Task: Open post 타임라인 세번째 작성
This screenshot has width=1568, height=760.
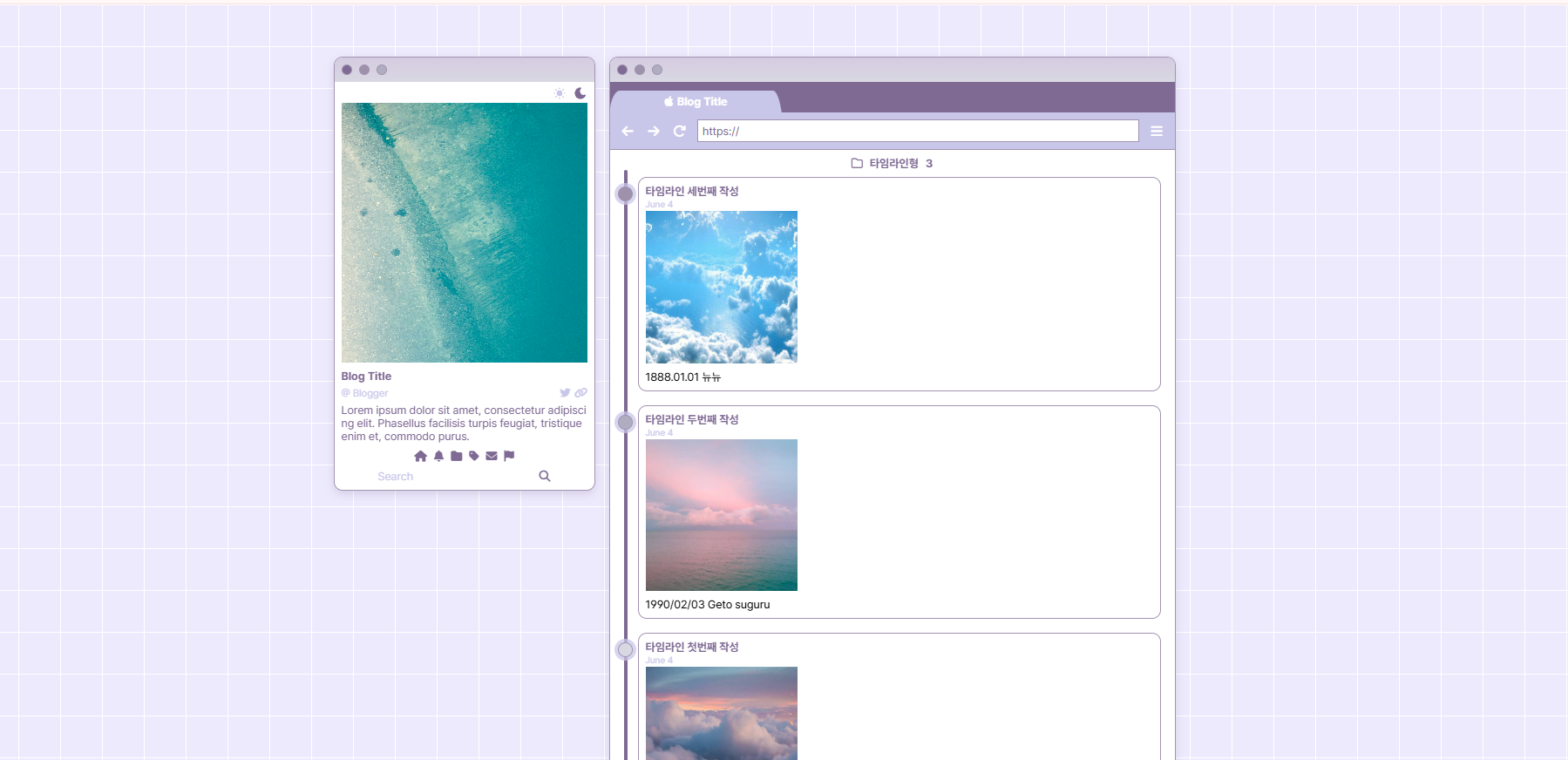Action: (692, 191)
